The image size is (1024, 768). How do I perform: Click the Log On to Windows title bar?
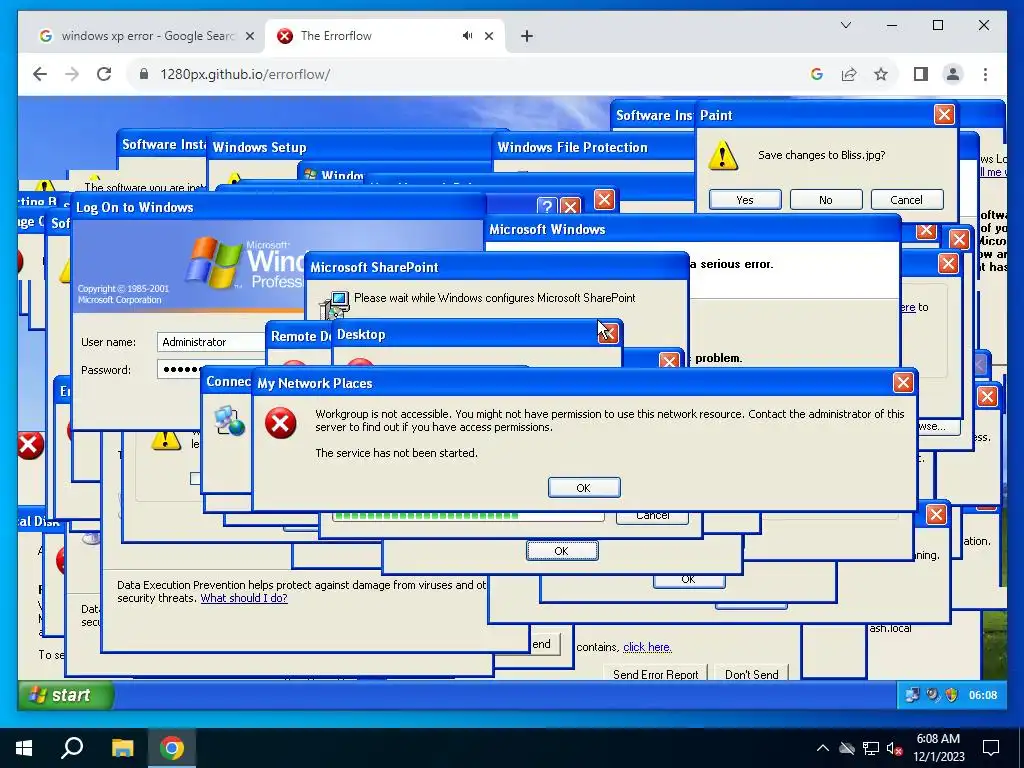[x=278, y=208]
